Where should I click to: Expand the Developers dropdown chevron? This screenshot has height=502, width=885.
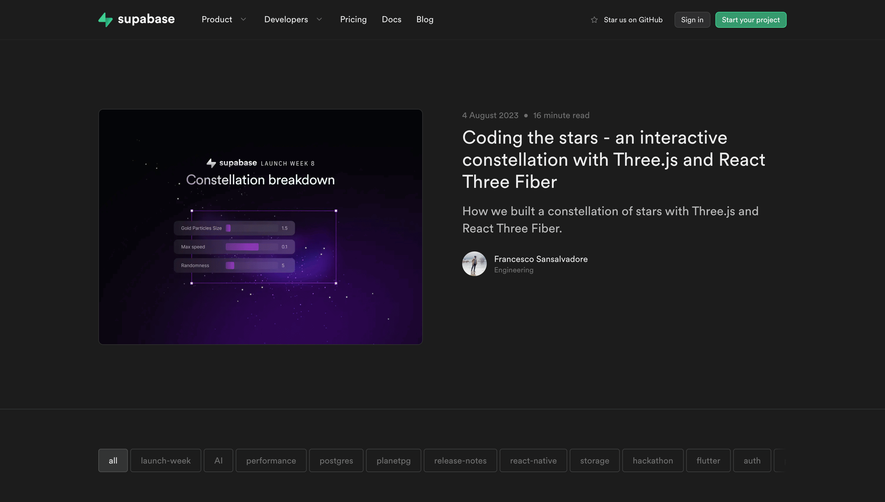pos(319,19)
